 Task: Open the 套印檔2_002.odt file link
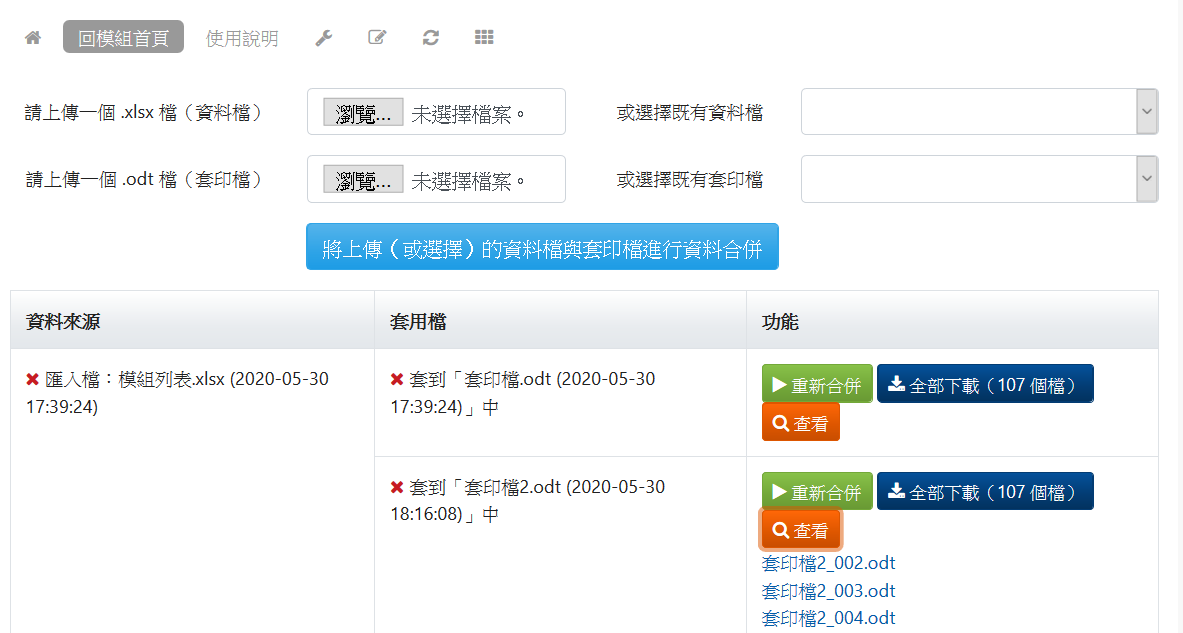[828, 563]
